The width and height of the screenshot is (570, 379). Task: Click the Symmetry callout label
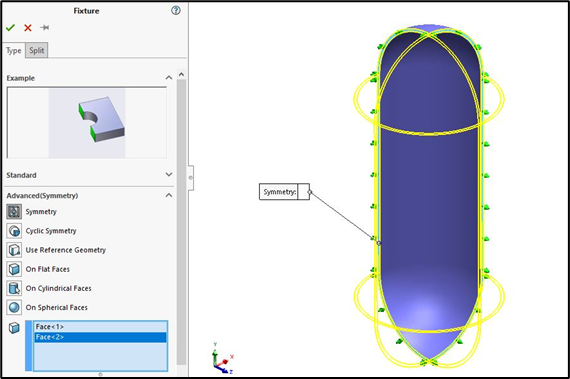(x=279, y=192)
